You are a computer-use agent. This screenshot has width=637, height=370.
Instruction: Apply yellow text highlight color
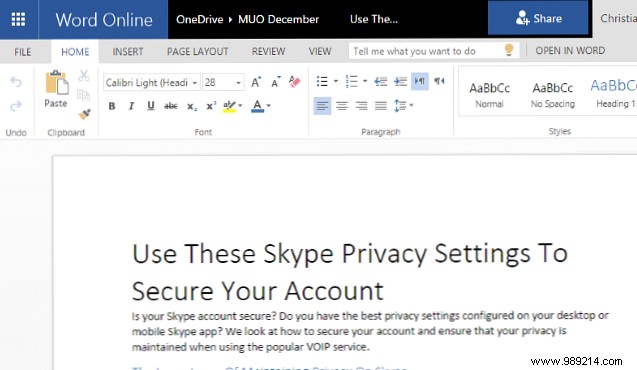(229, 106)
